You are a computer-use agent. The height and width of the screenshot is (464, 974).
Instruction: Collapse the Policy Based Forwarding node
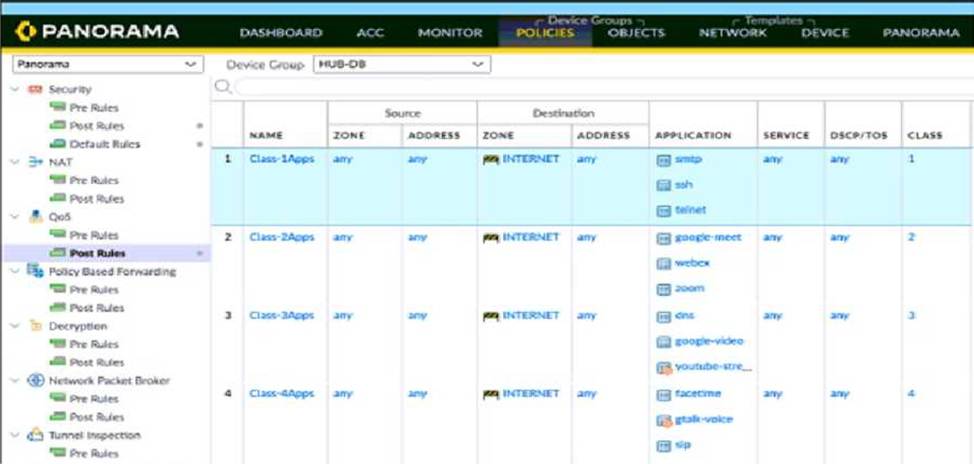click(16, 271)
